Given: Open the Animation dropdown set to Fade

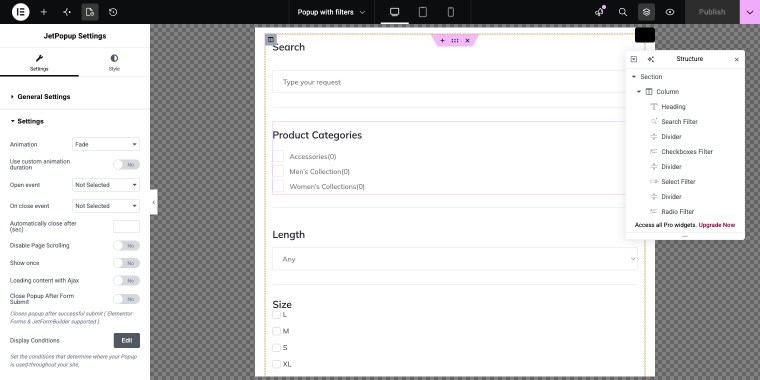Looking at the screenshot, I should (106, 144).
